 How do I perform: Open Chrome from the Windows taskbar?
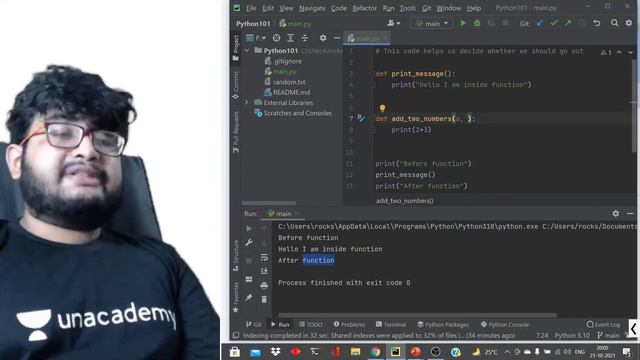[376, 351]
